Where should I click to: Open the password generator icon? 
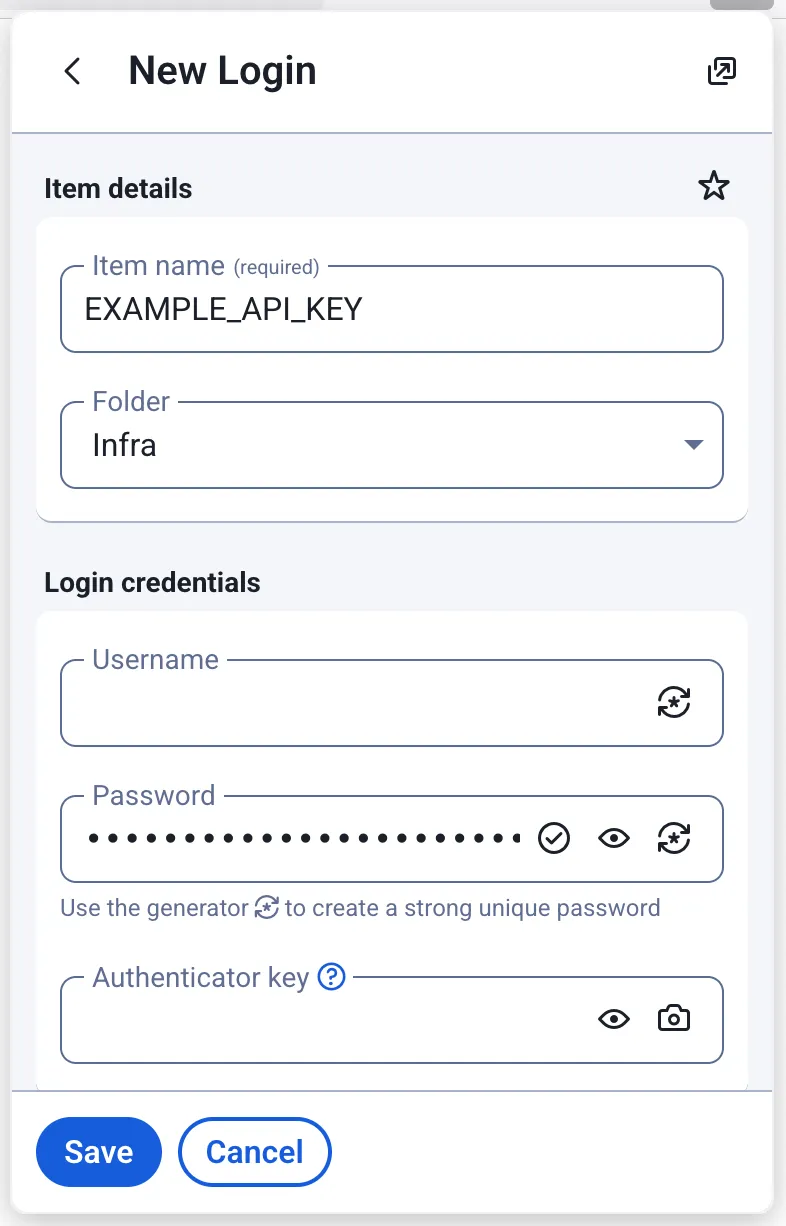pos(674,839)
